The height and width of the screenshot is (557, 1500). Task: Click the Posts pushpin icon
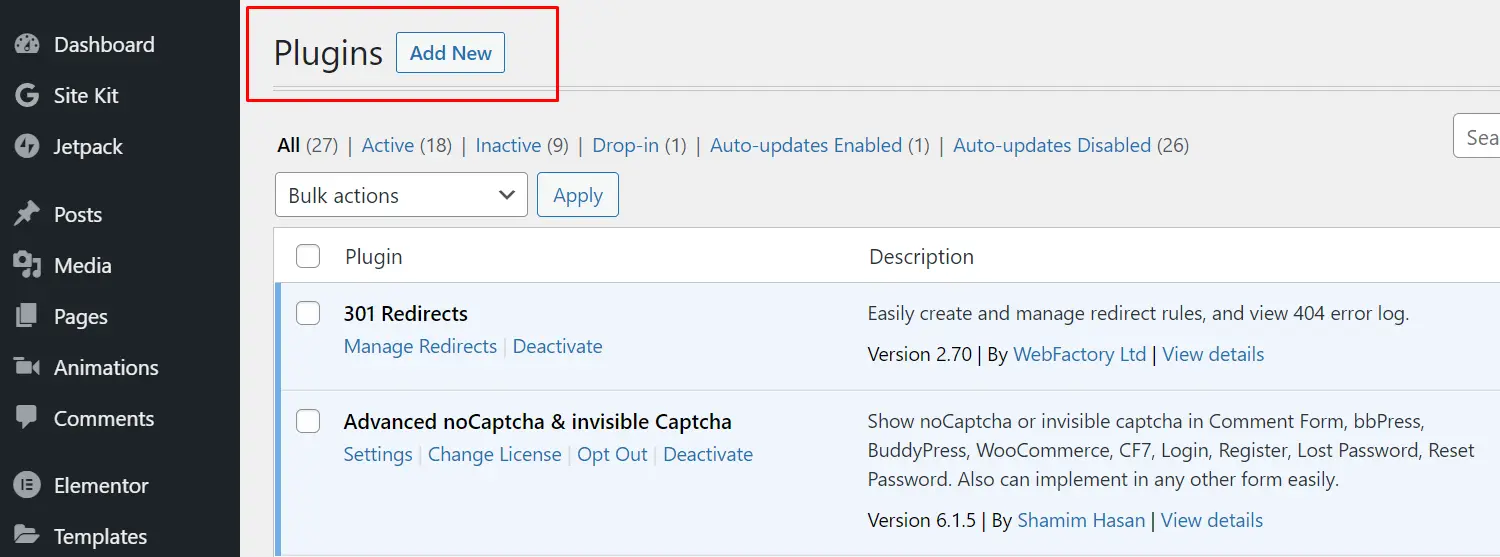click(x=27, y=214)
